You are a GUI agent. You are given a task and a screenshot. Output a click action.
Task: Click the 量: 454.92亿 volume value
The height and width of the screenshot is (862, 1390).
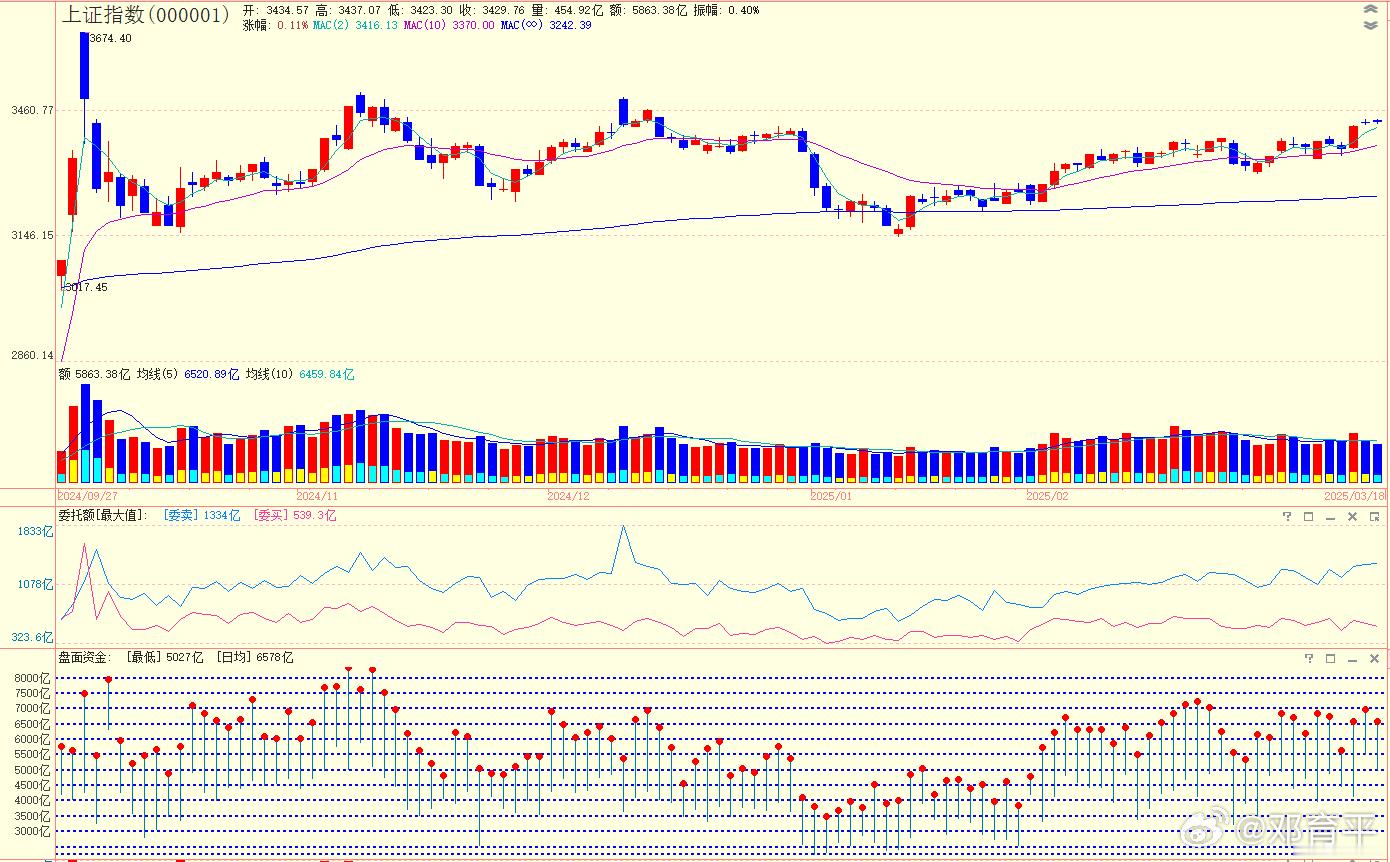point(567,10)
